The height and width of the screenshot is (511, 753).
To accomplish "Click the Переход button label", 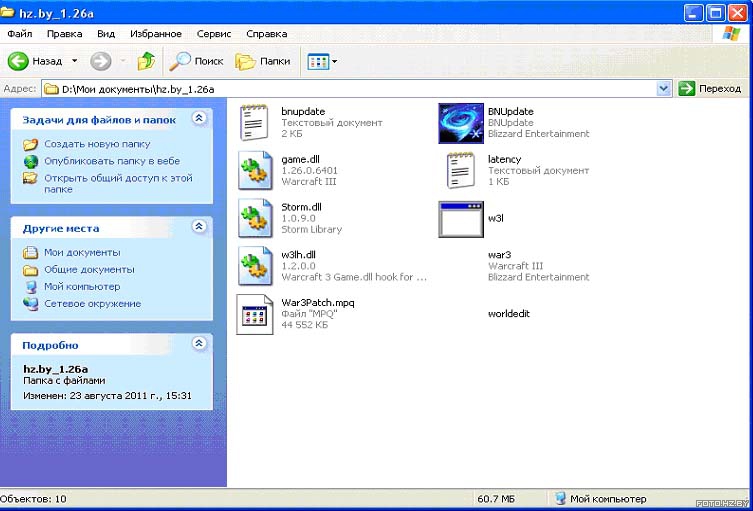I will 720,89.
